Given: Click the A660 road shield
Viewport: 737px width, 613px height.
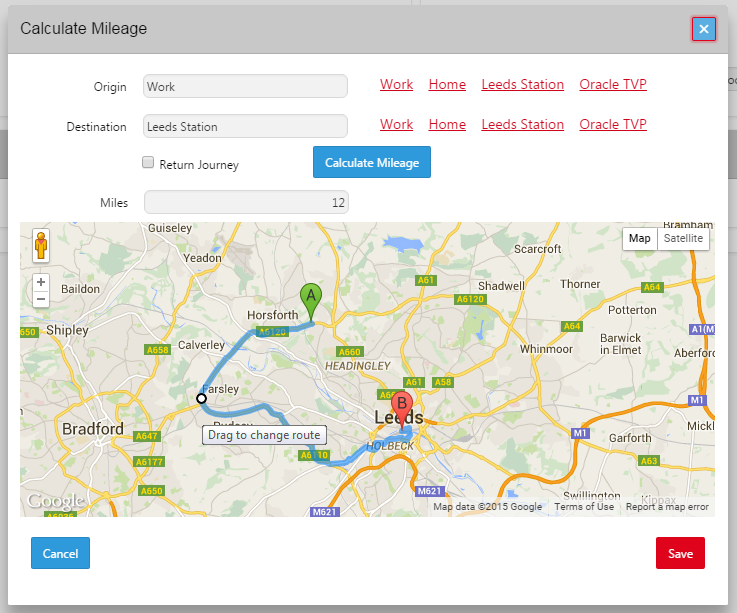Looking at the screenshot, I should [x=350, y=352].
